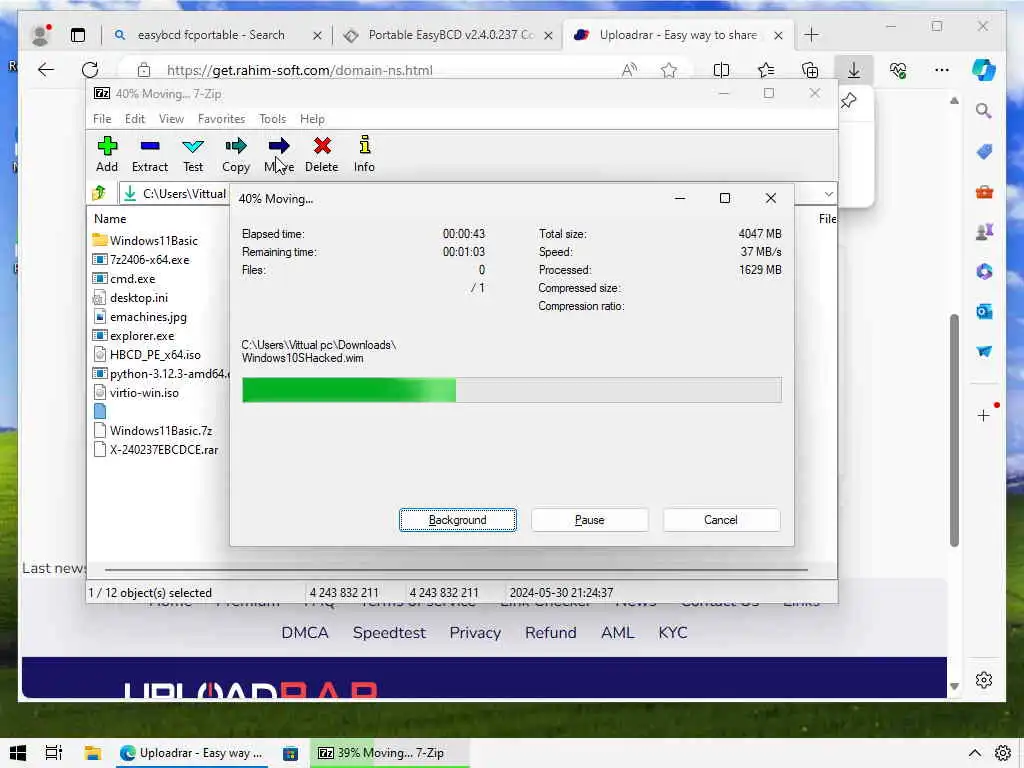Refresh the Edge page
The height and width of the screenshot is (768, 1024).
90,70
